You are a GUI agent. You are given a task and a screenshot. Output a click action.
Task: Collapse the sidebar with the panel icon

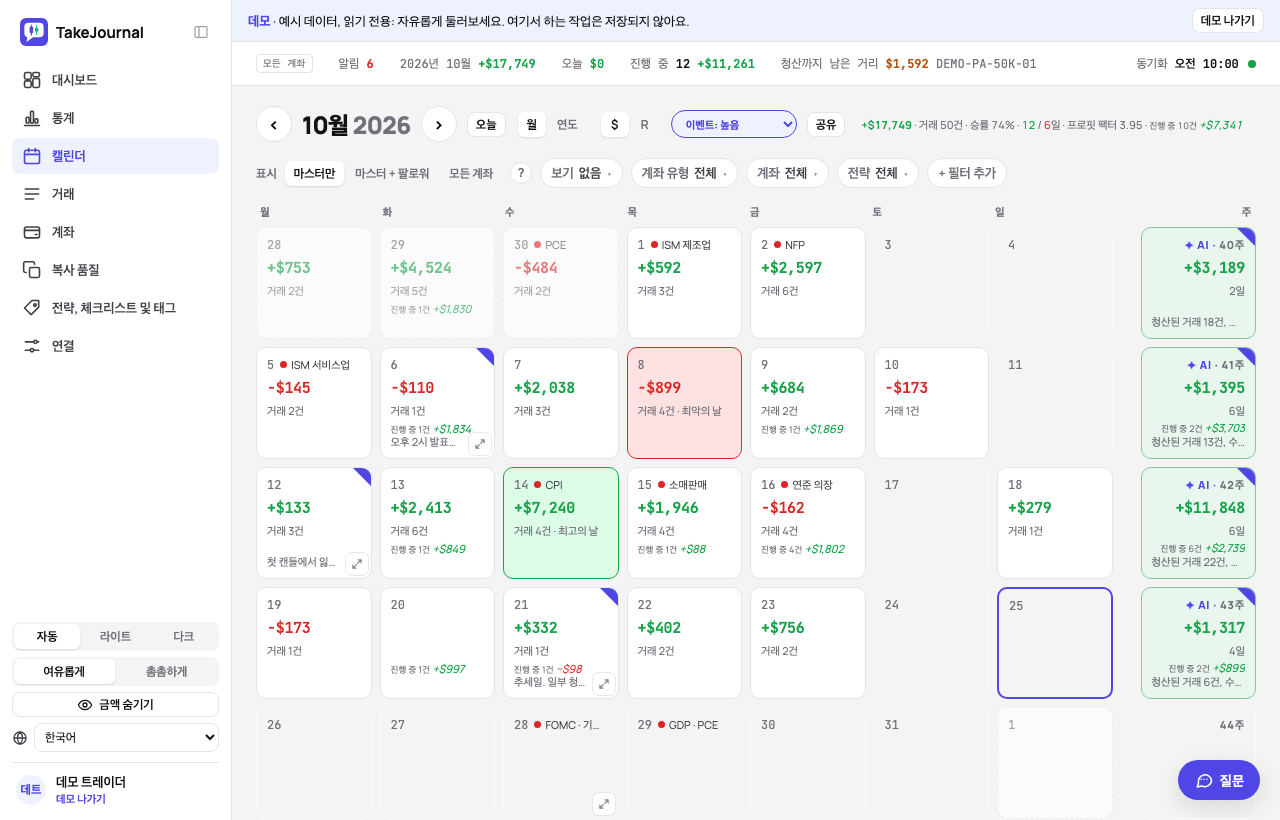click(201, 32)
